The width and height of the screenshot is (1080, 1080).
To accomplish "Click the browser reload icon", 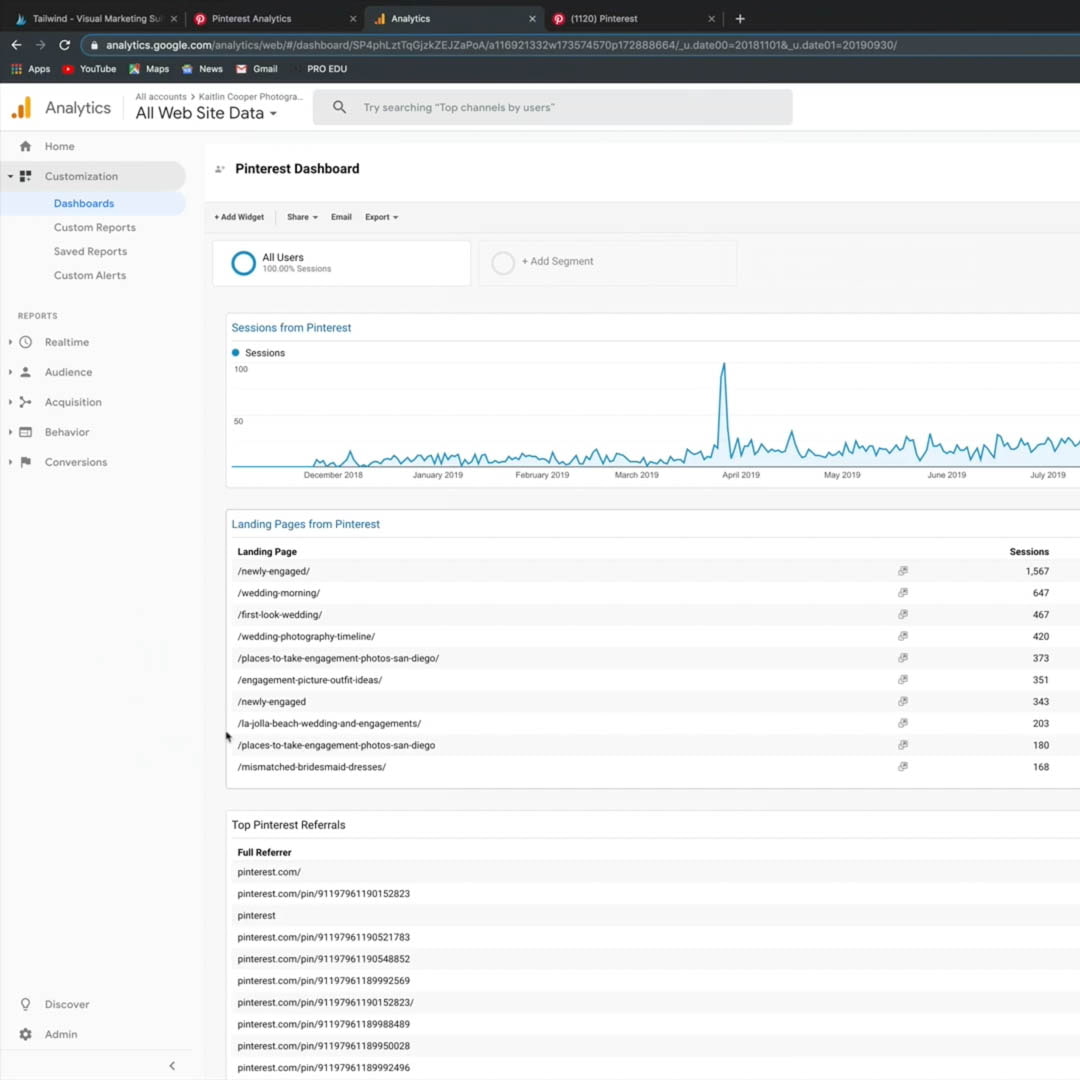I will (65, 45).
